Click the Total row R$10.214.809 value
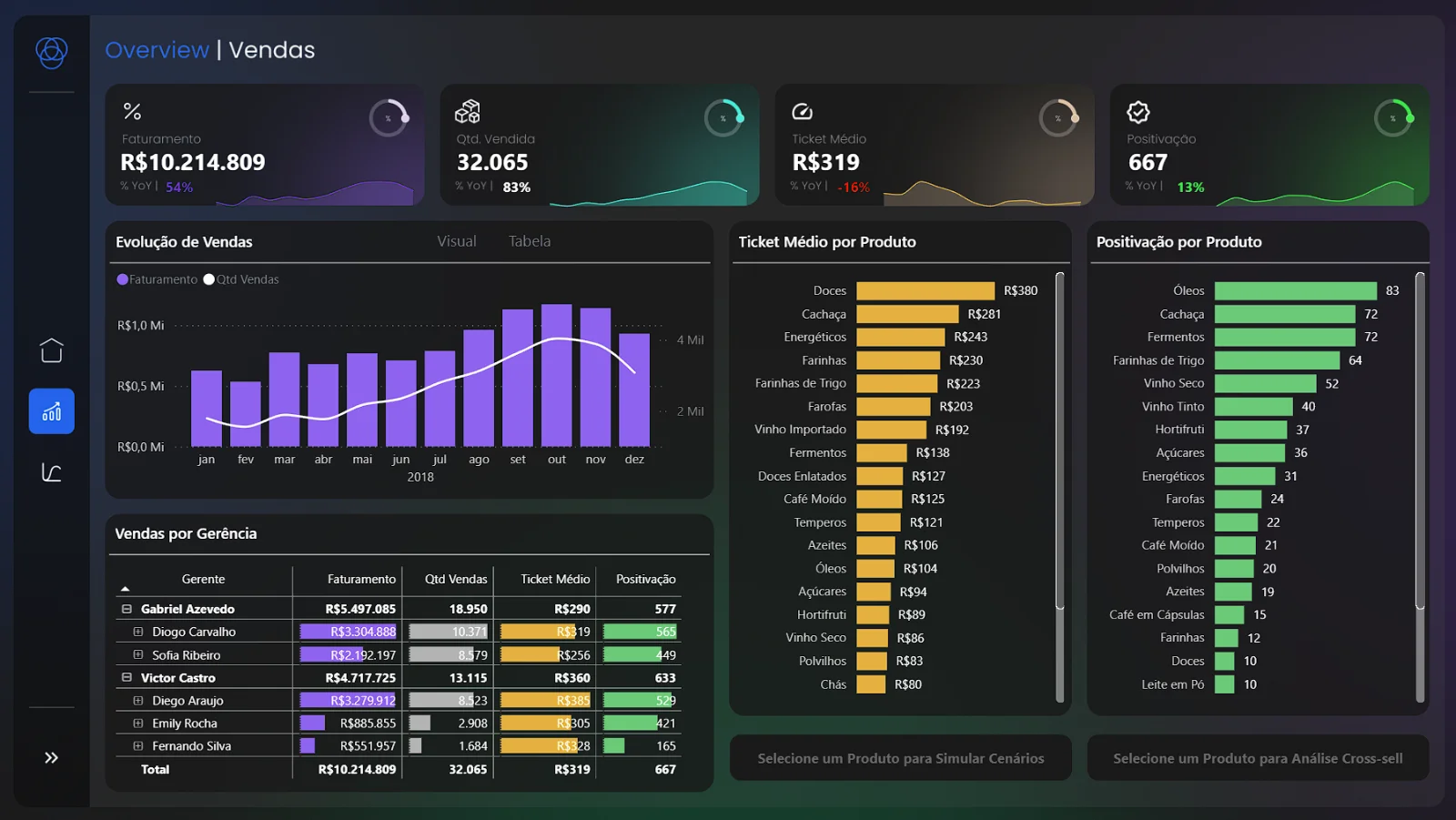The width and height of the screenshot is (1456, 820). 357,769
